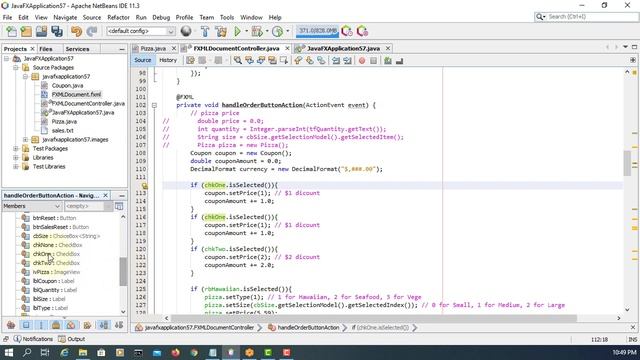Click the Stop Macro Recording square icon
This screenshot has height=360, width=640.
coord(373,61)
